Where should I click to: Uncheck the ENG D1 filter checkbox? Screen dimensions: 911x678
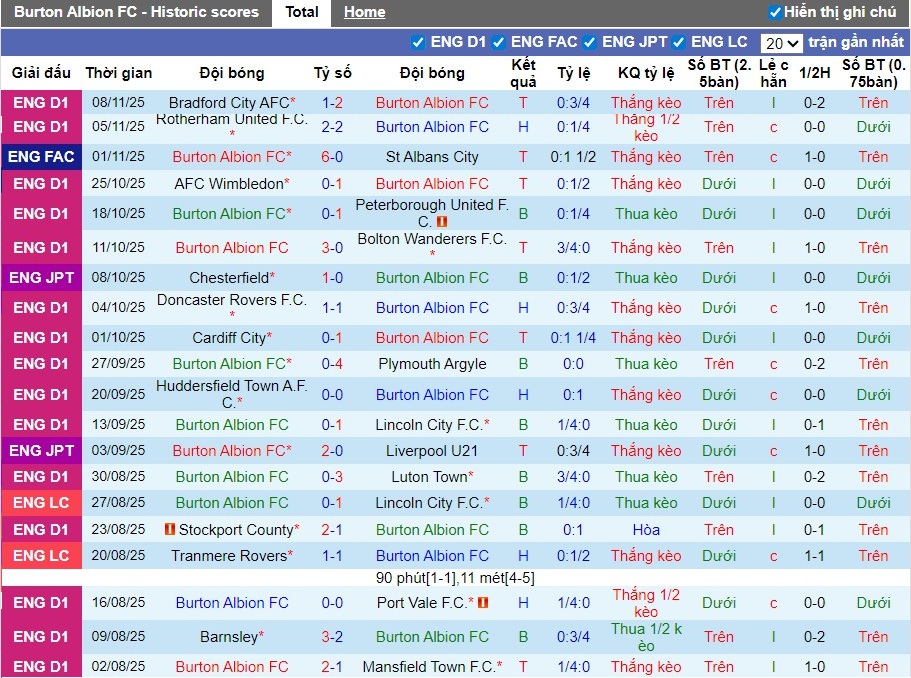417,42
